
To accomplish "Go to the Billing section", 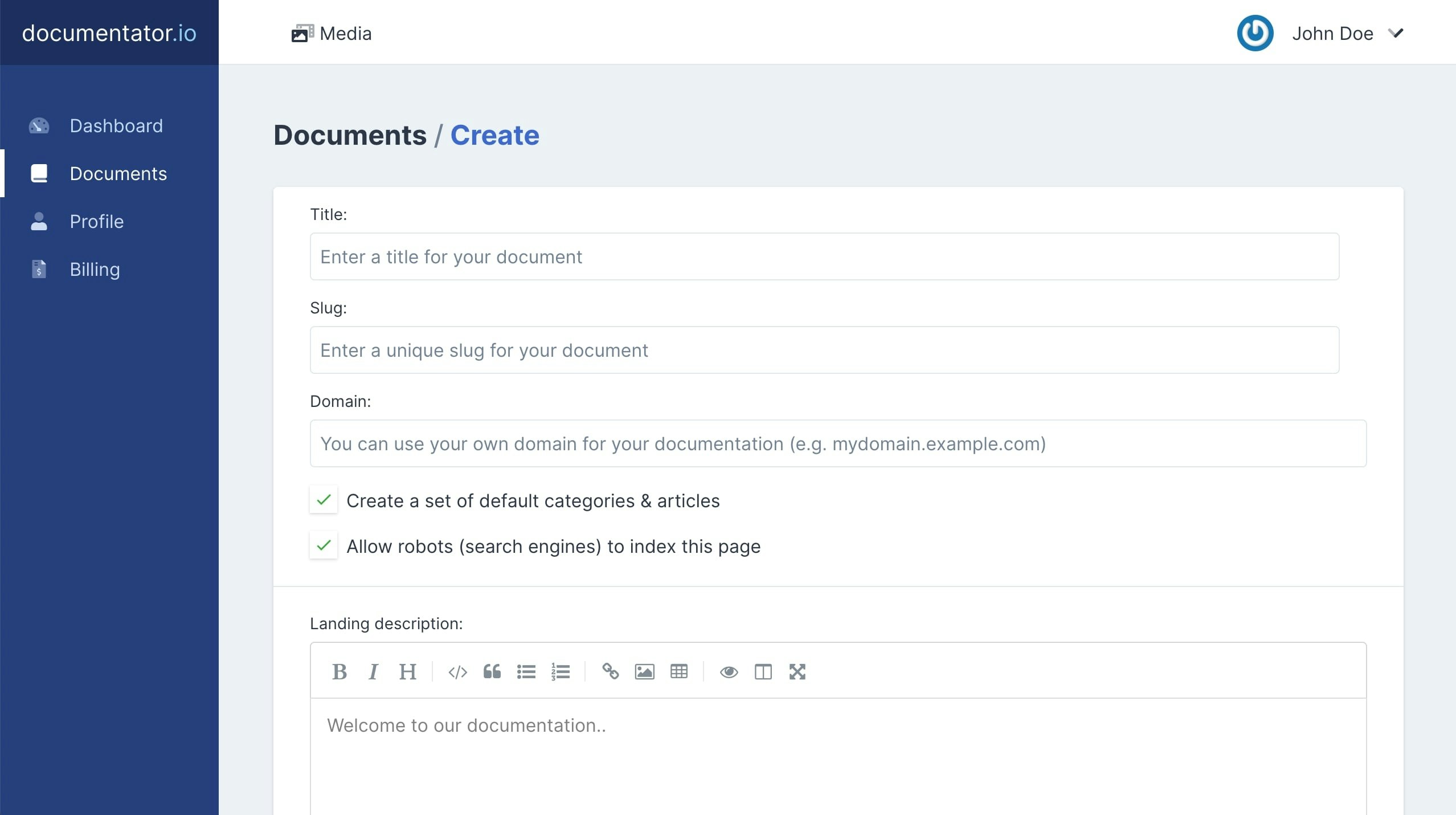I will pos(95,269).
